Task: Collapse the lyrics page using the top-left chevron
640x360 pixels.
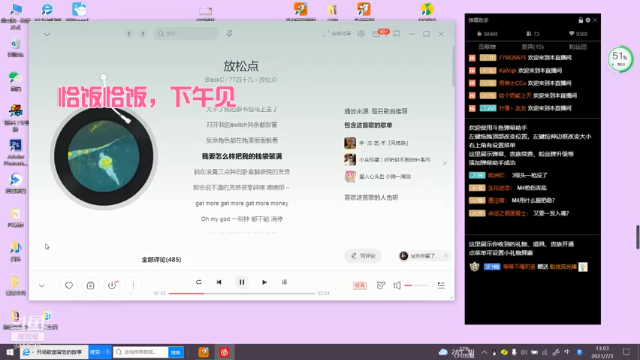Action: 47,34
